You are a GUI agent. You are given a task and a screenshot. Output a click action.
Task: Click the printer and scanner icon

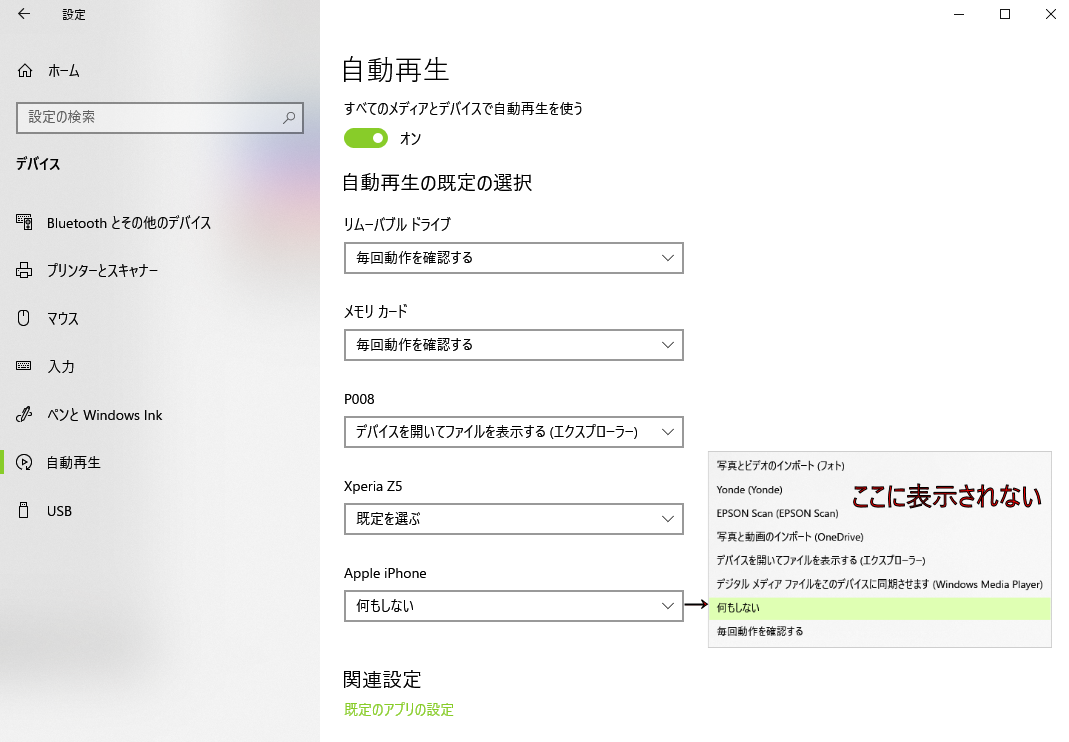[x=25, y=271]
